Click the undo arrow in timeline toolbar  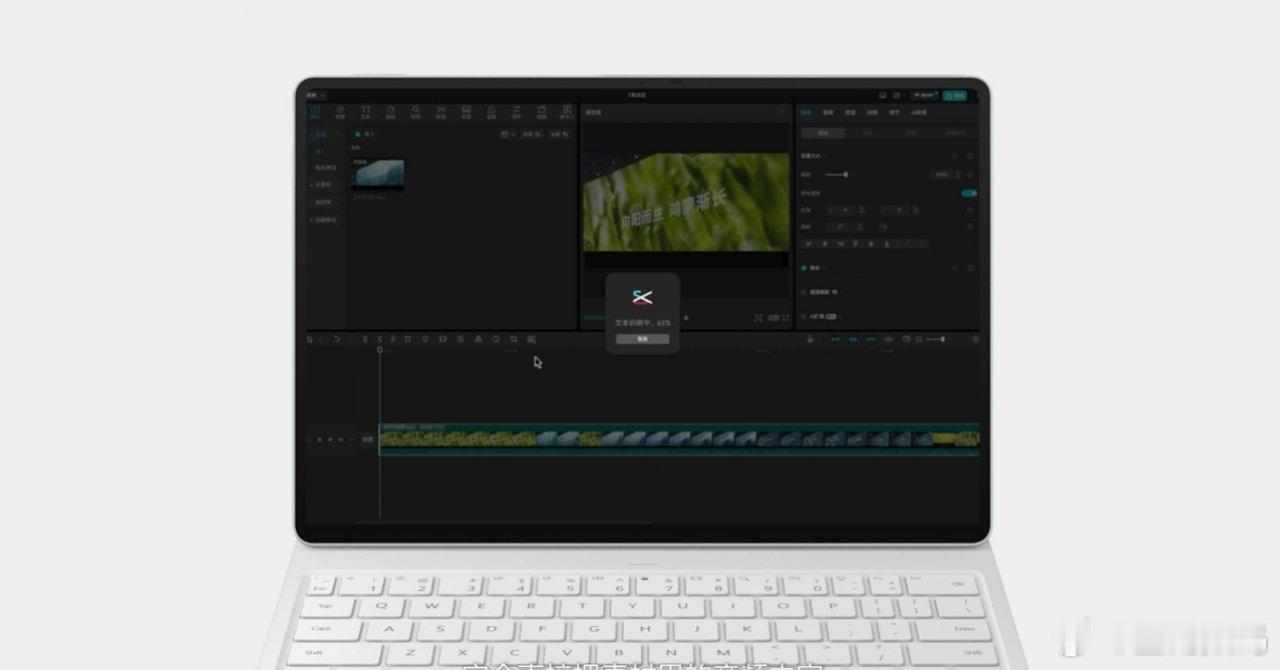(x=336, y=339)
